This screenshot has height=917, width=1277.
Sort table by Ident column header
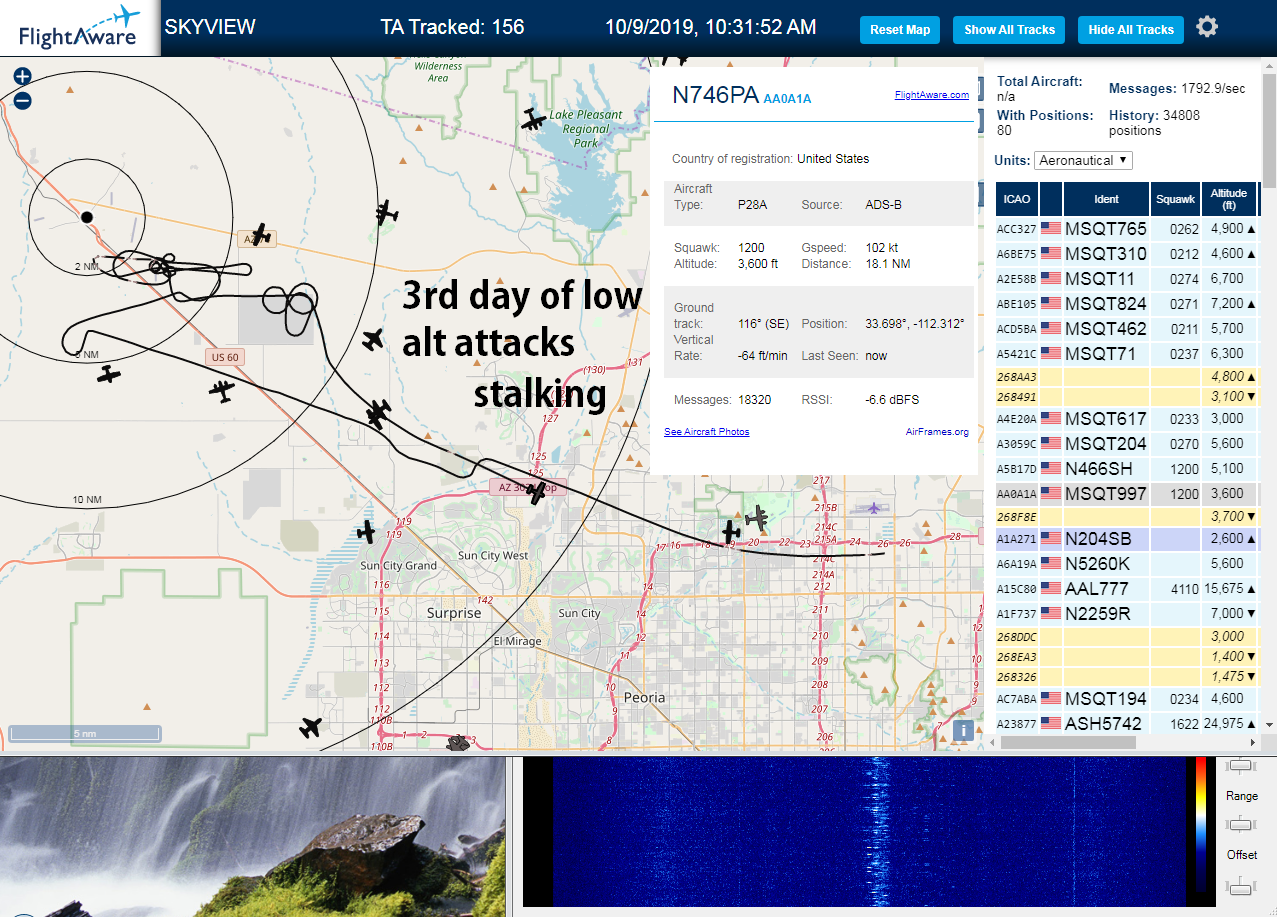pos(1106,199)
